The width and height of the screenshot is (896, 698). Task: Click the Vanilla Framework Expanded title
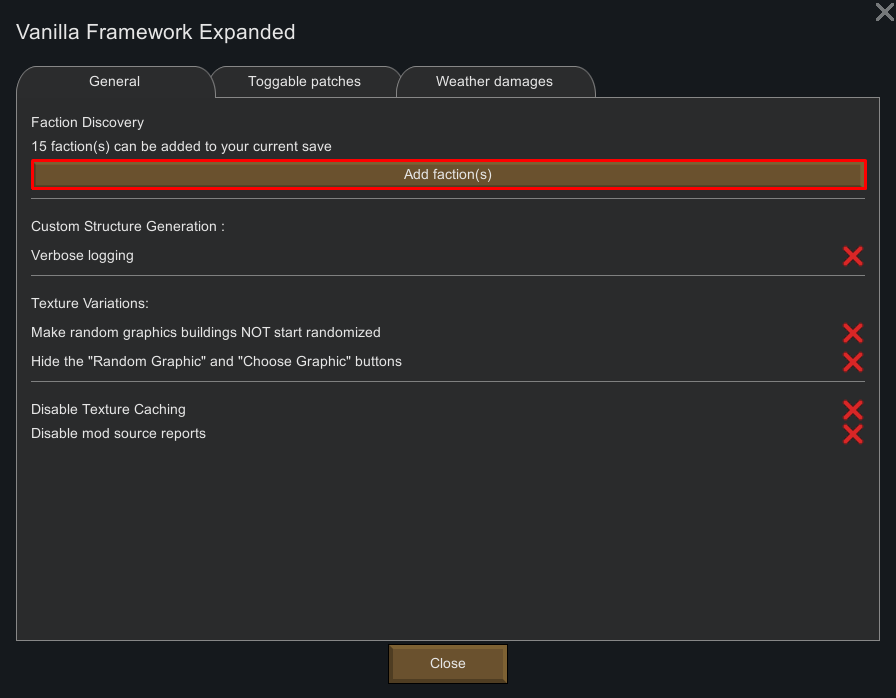point(156,32)
